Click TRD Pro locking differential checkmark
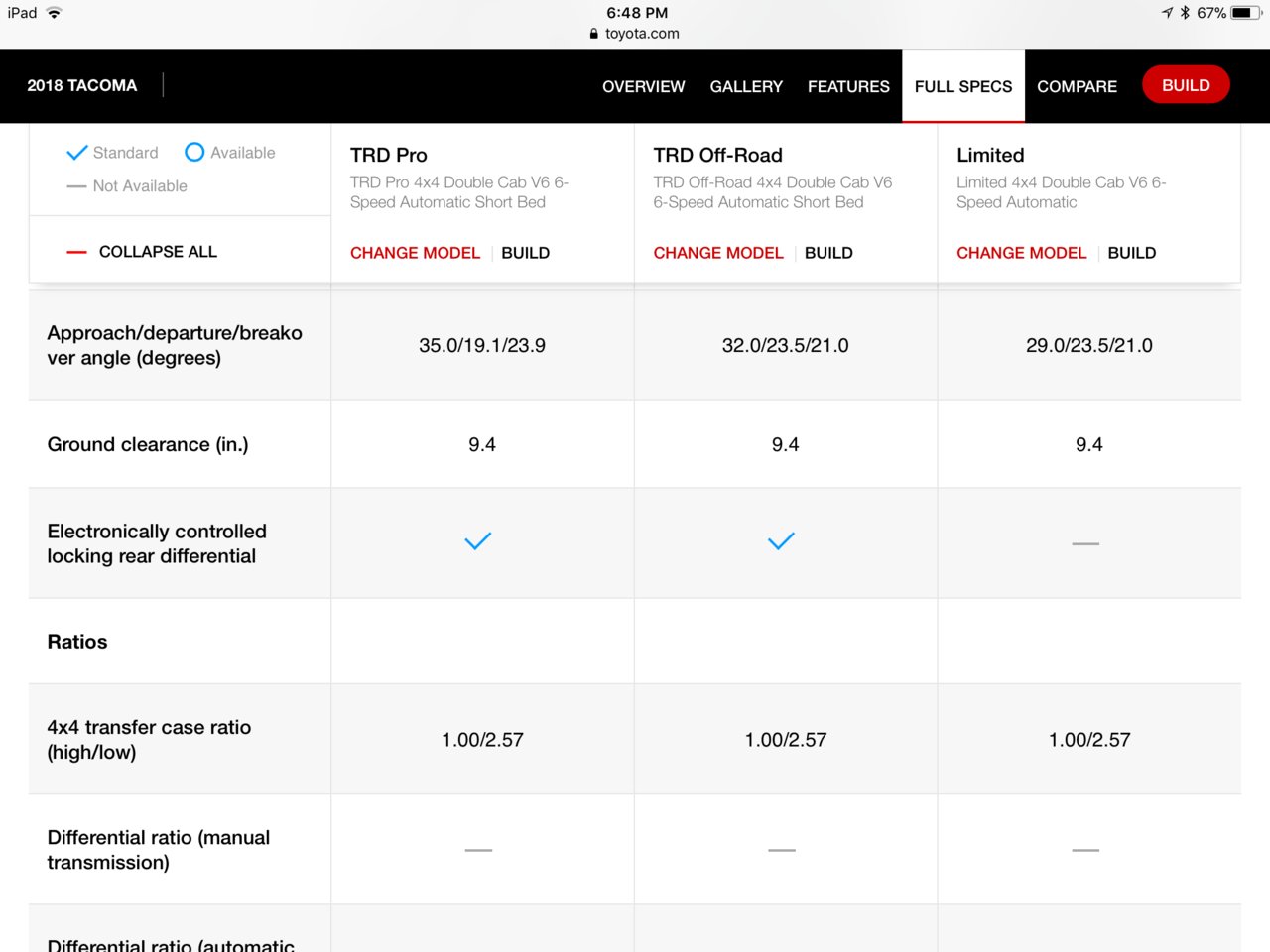 [478, 541]
